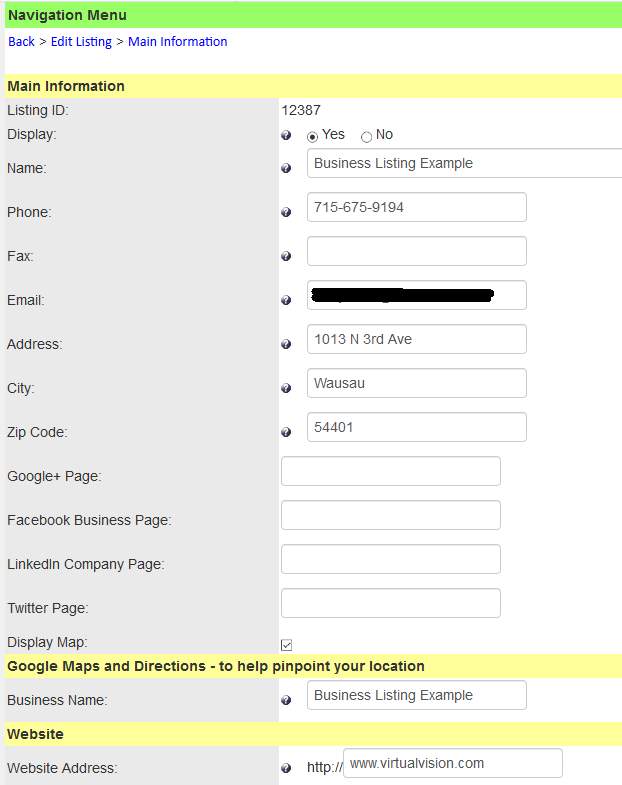
Task: Click the help icon next to Display
Action: click(x=286, y=135)
